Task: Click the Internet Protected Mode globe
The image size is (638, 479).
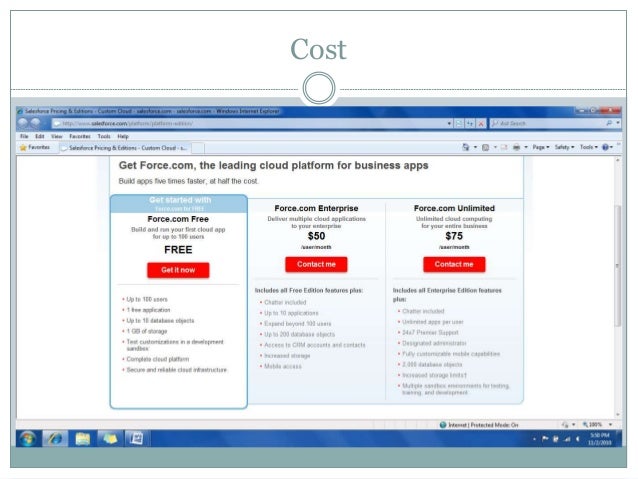Action: tap(443, 425)
